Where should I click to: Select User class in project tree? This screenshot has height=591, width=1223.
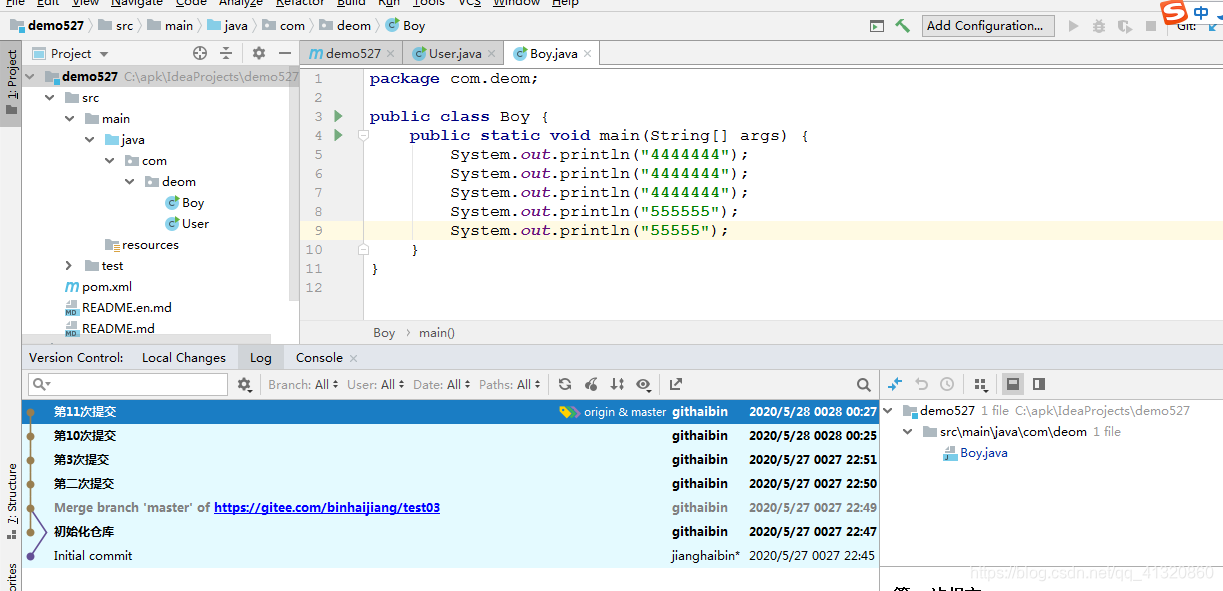click(x=188, y=224)
